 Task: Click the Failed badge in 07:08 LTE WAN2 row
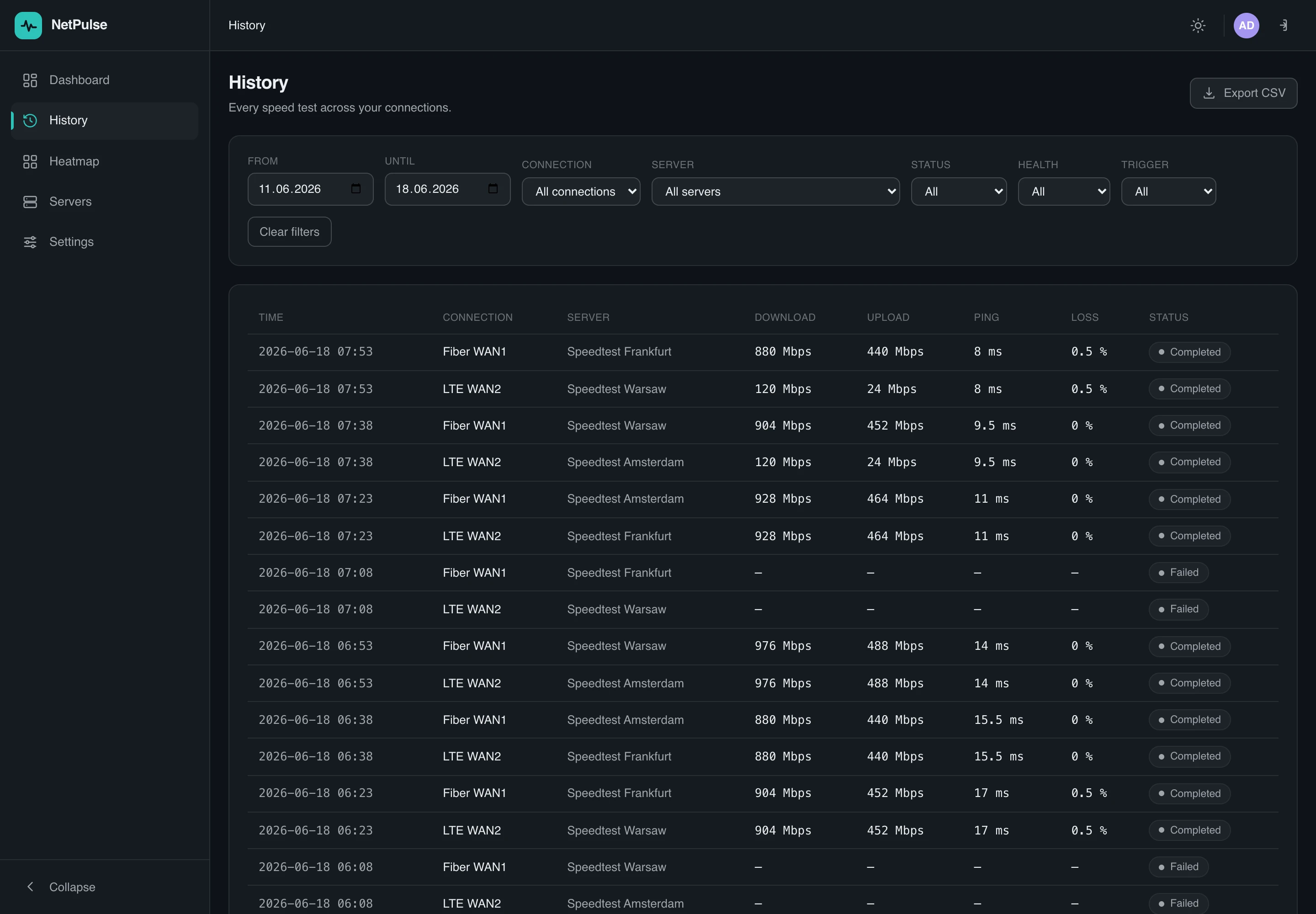(1178, 609)
